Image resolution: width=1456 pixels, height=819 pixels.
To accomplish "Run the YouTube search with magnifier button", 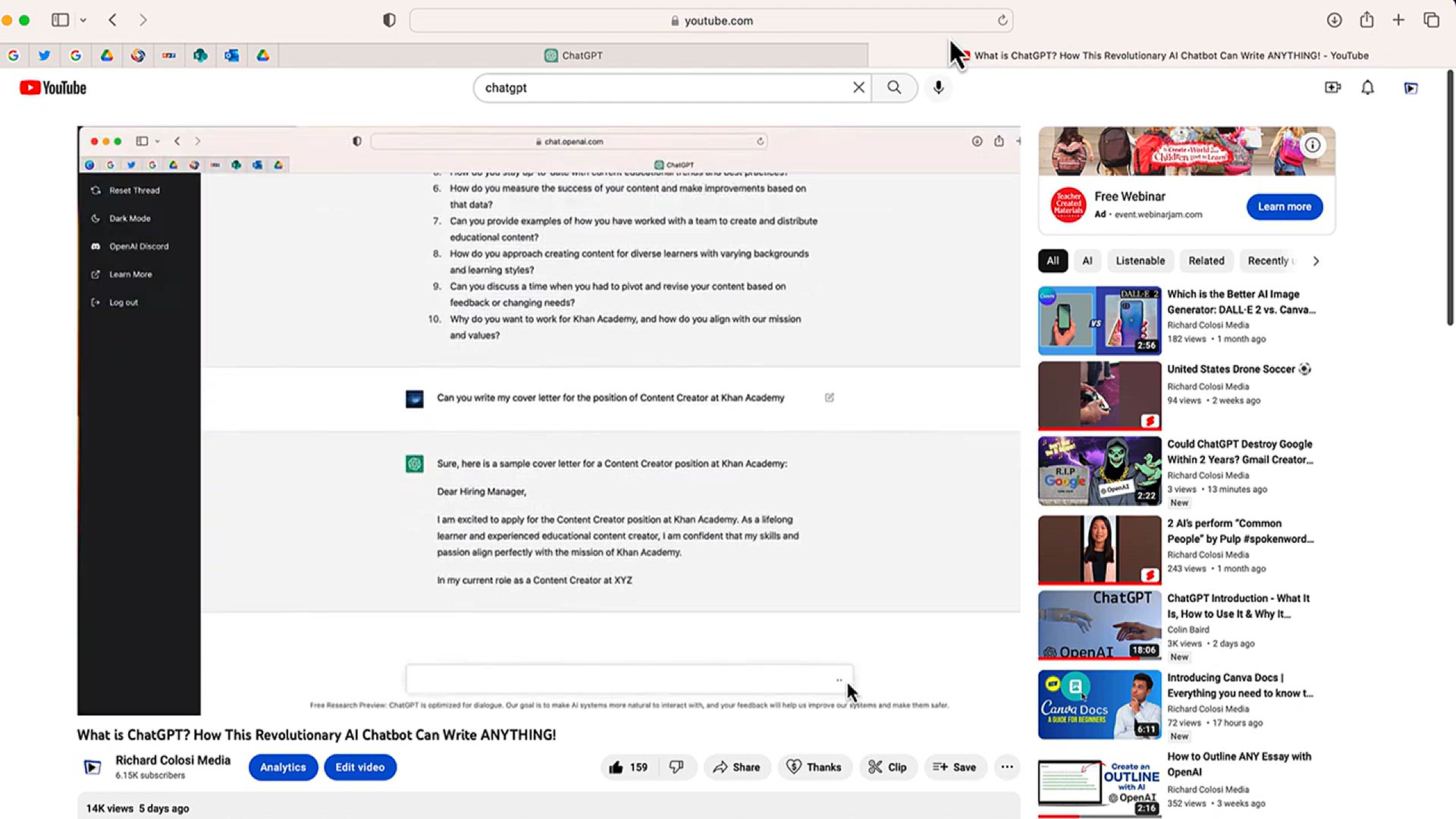I will [894, 88].
